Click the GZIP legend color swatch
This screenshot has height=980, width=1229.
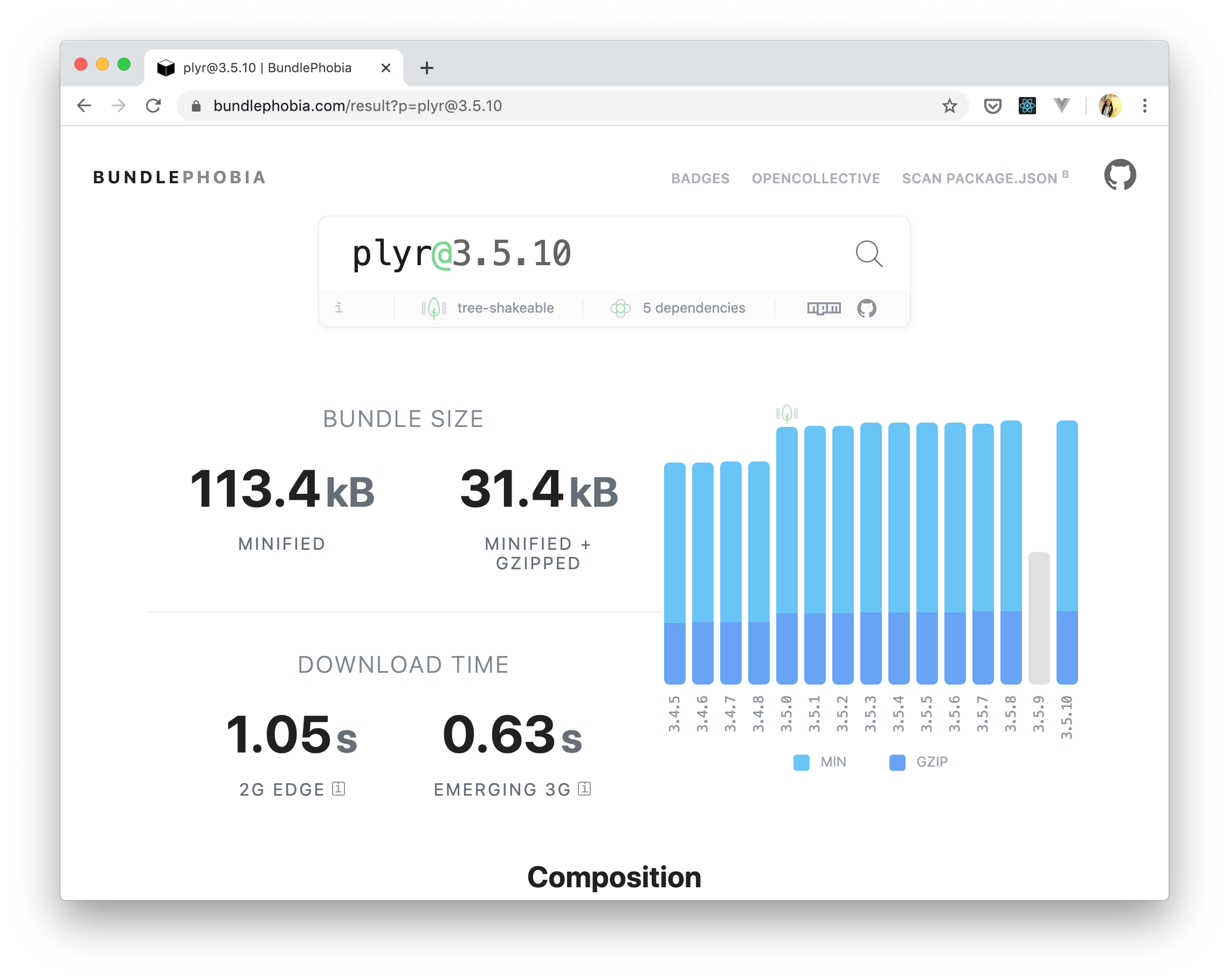pos(897,762)
